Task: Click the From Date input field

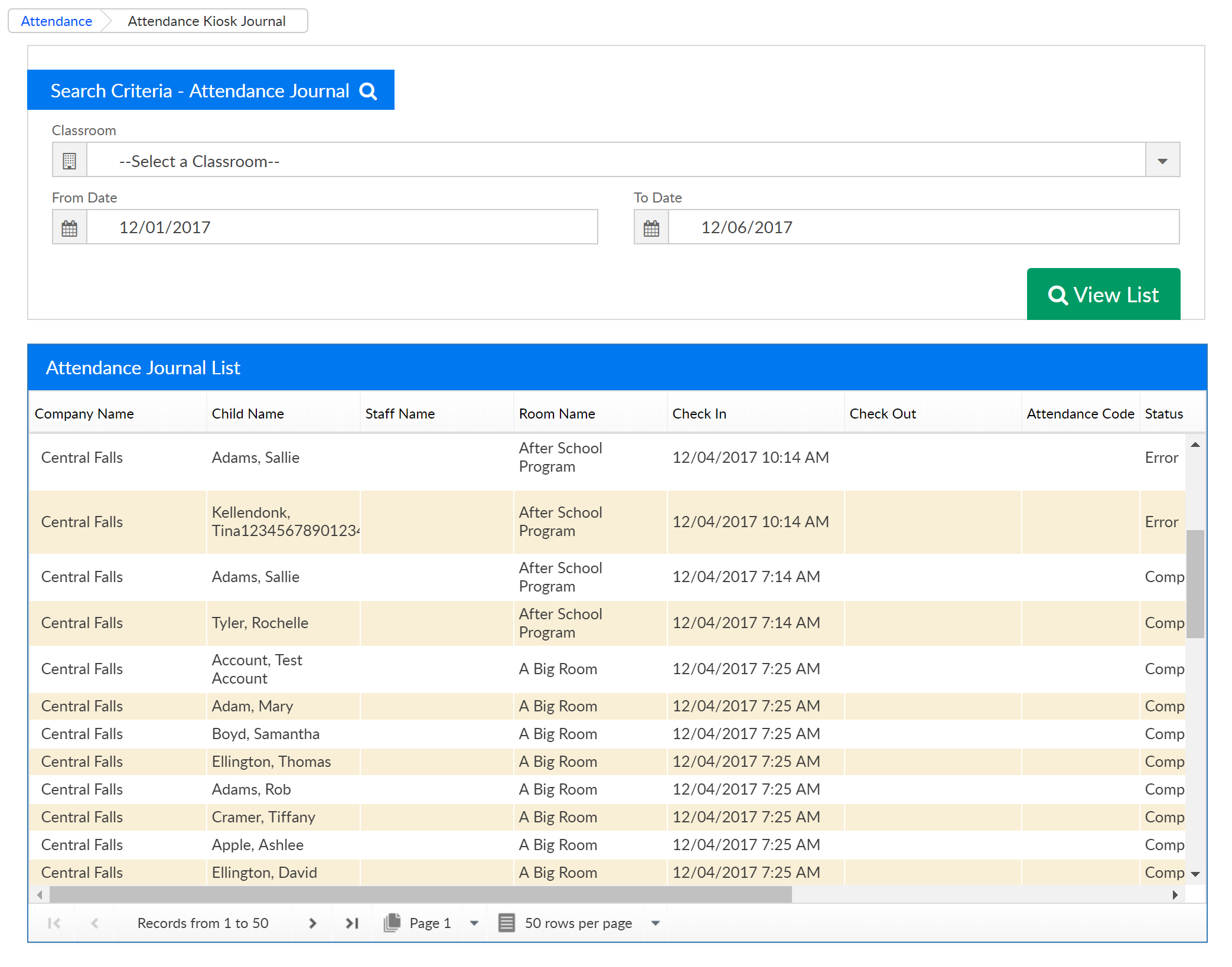Action: (343, 227)
